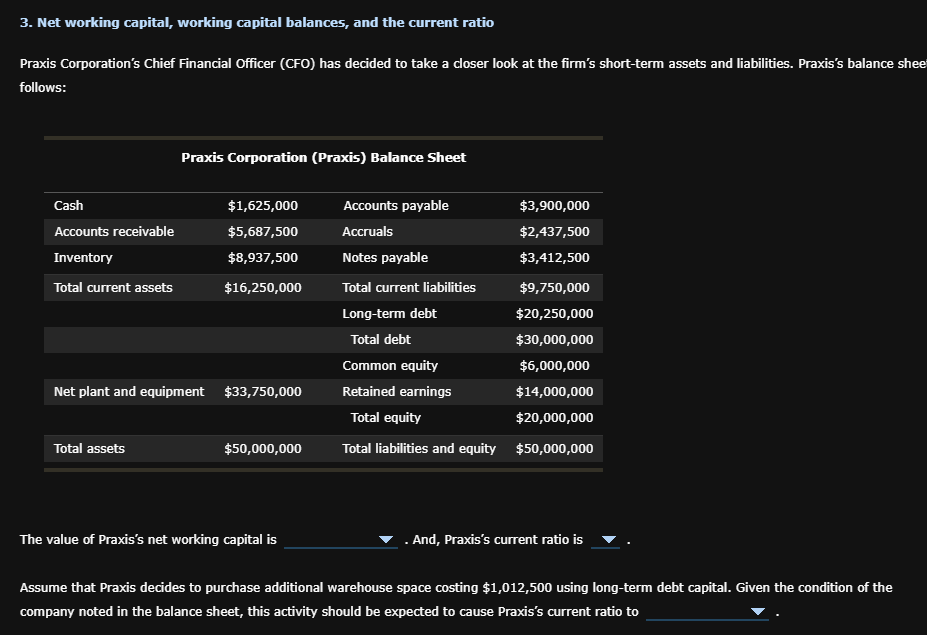Open the net working capital dropdown
This screenshot has height=635, width=927.
pyautogui.click(x=386, y=539)
